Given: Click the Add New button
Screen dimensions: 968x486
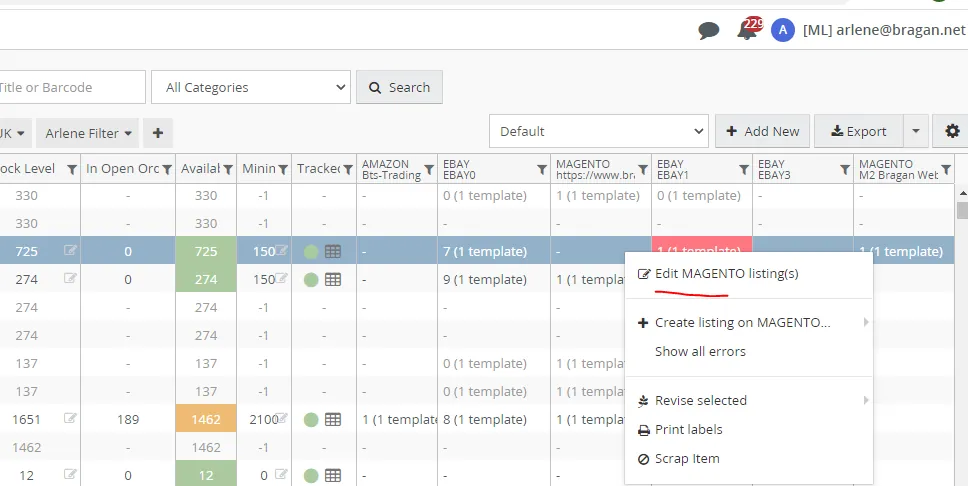Looking at the screenshot, I should tap(762, 131).
